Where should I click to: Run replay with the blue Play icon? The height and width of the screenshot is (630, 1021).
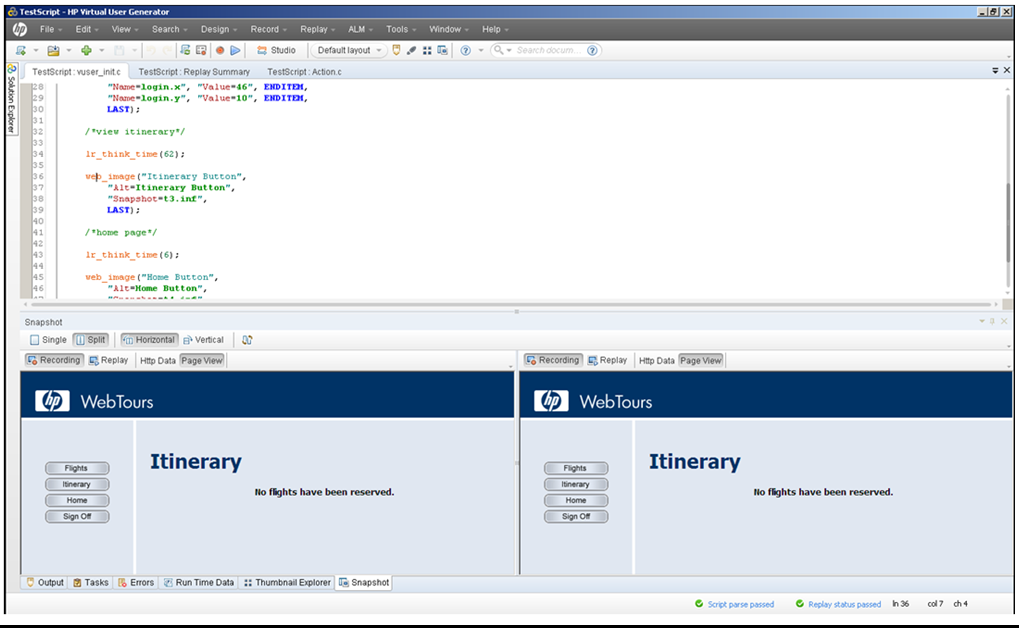point(236,50)
